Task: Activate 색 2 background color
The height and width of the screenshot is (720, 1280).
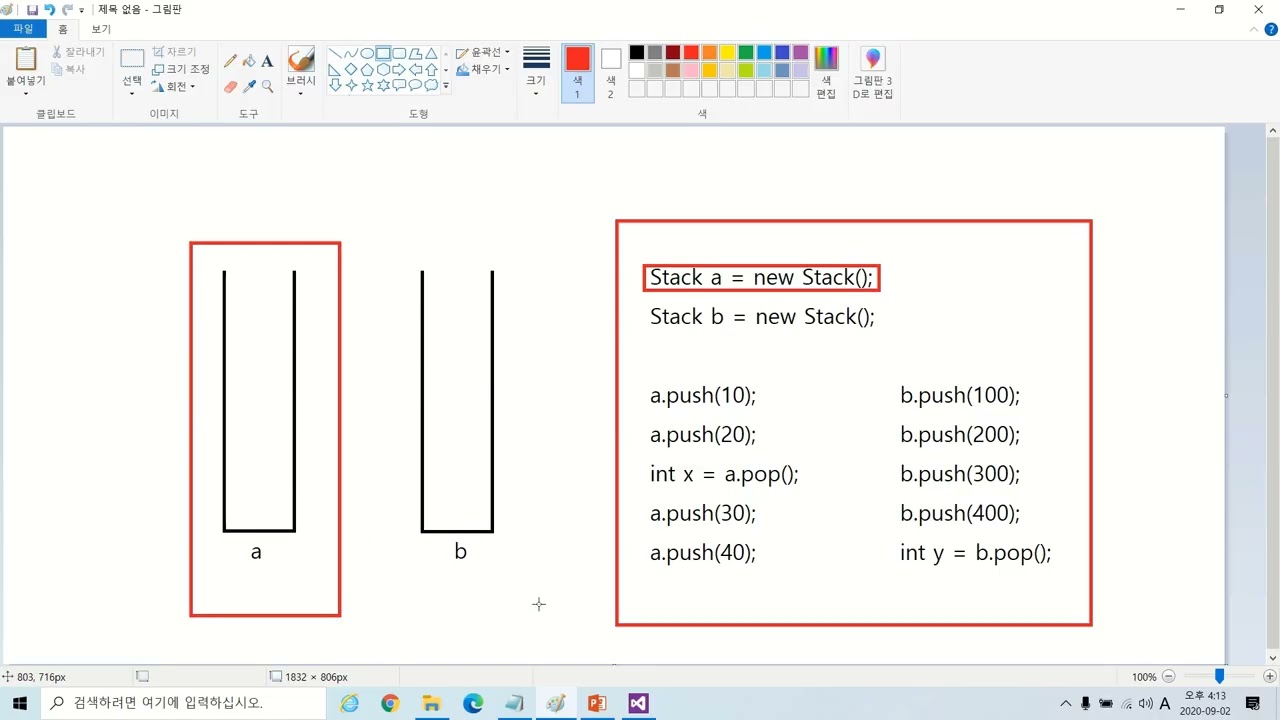Action: [x=610, y=72]
